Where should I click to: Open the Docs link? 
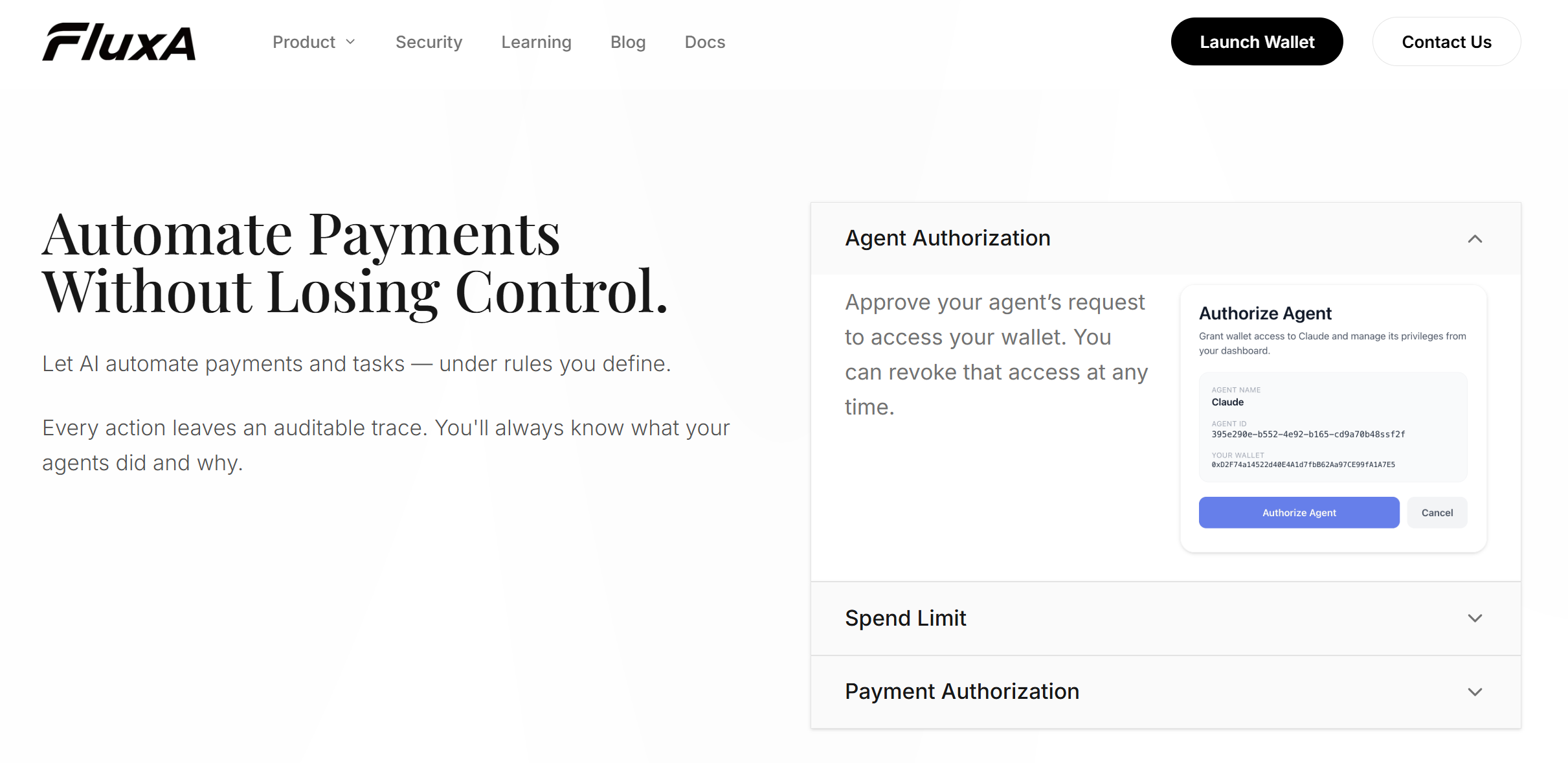704,42
